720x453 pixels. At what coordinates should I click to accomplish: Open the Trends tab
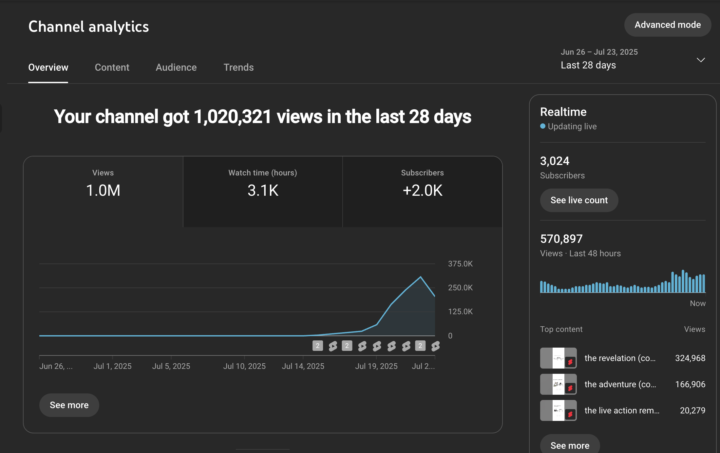[238, 68]
